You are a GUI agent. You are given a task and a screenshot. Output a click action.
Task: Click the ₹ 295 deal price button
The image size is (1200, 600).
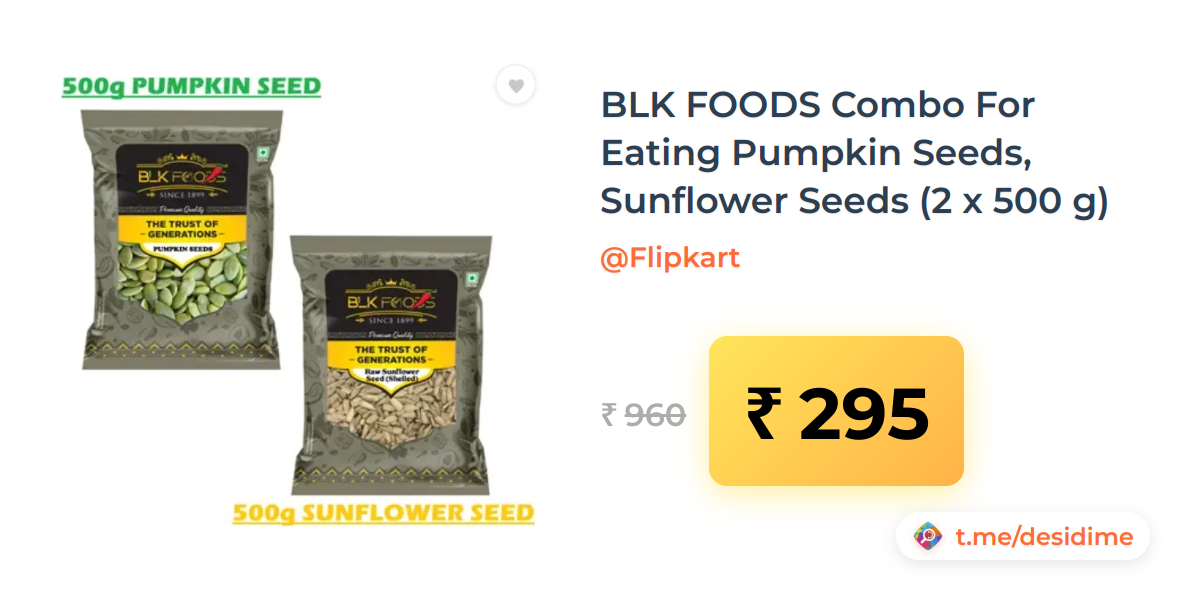pyautogui.click(x=836, y=411)
